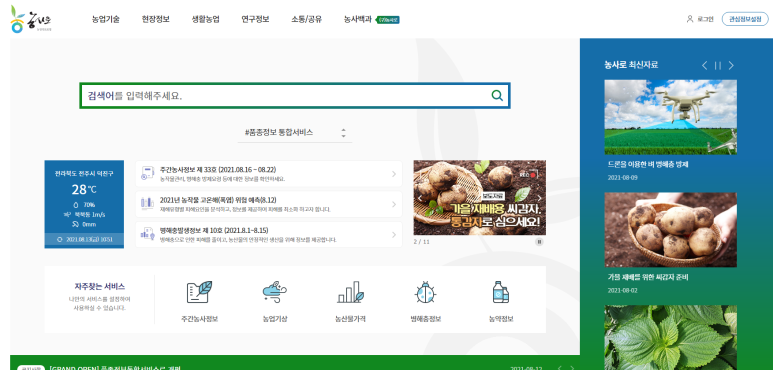The width and height of the screenshot is (773, 370).
Task: Open the 농사백과 menu
Action: tap(357, 20)
